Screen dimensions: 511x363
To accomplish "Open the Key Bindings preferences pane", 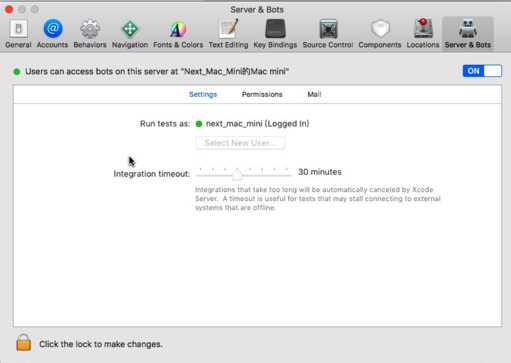I will (x=275, y=34).
